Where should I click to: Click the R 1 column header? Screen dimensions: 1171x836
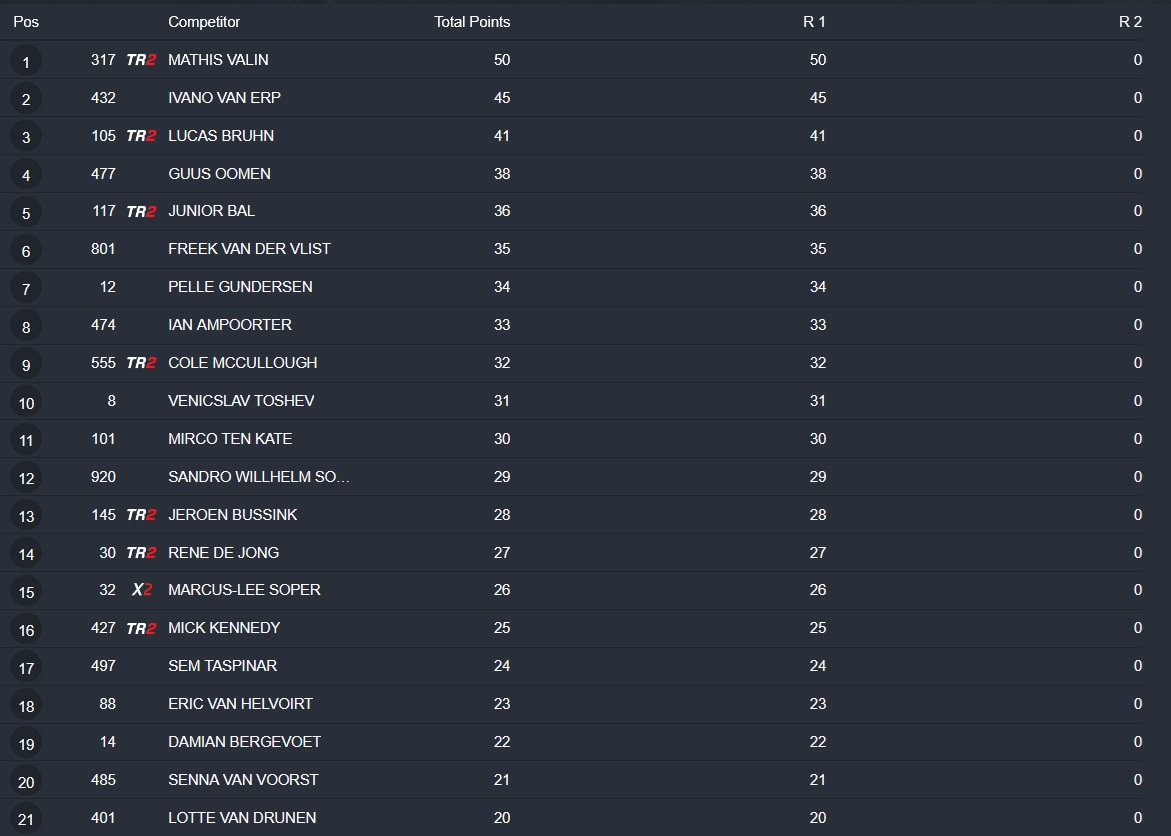(x=814, y=22)
